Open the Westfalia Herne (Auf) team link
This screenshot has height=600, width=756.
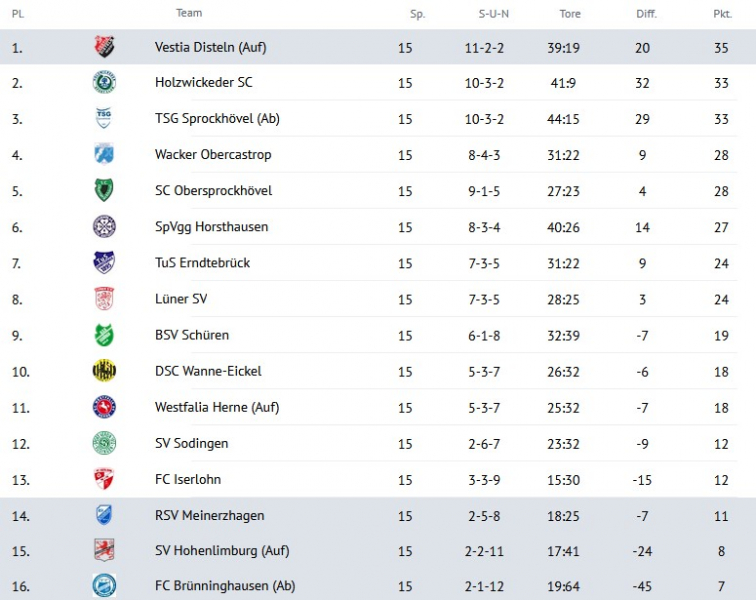tap(217, 407)
